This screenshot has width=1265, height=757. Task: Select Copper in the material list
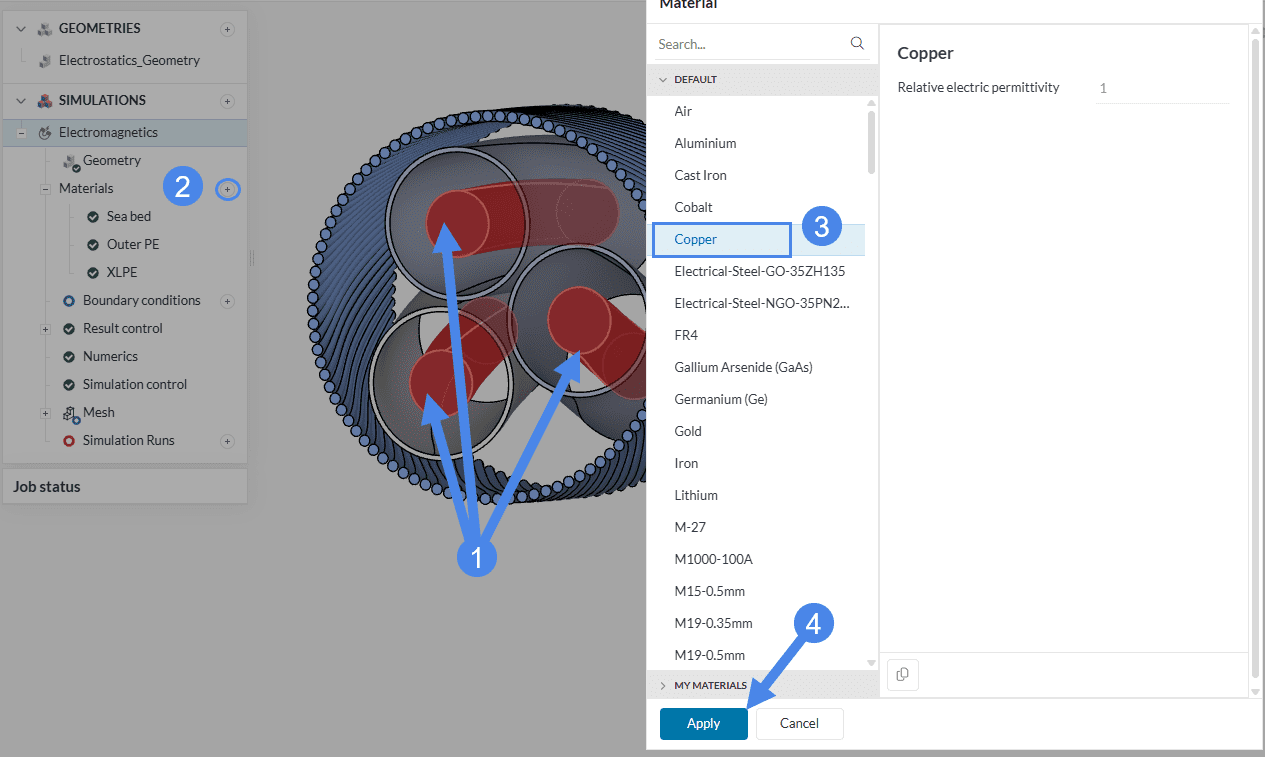point(696,239)
